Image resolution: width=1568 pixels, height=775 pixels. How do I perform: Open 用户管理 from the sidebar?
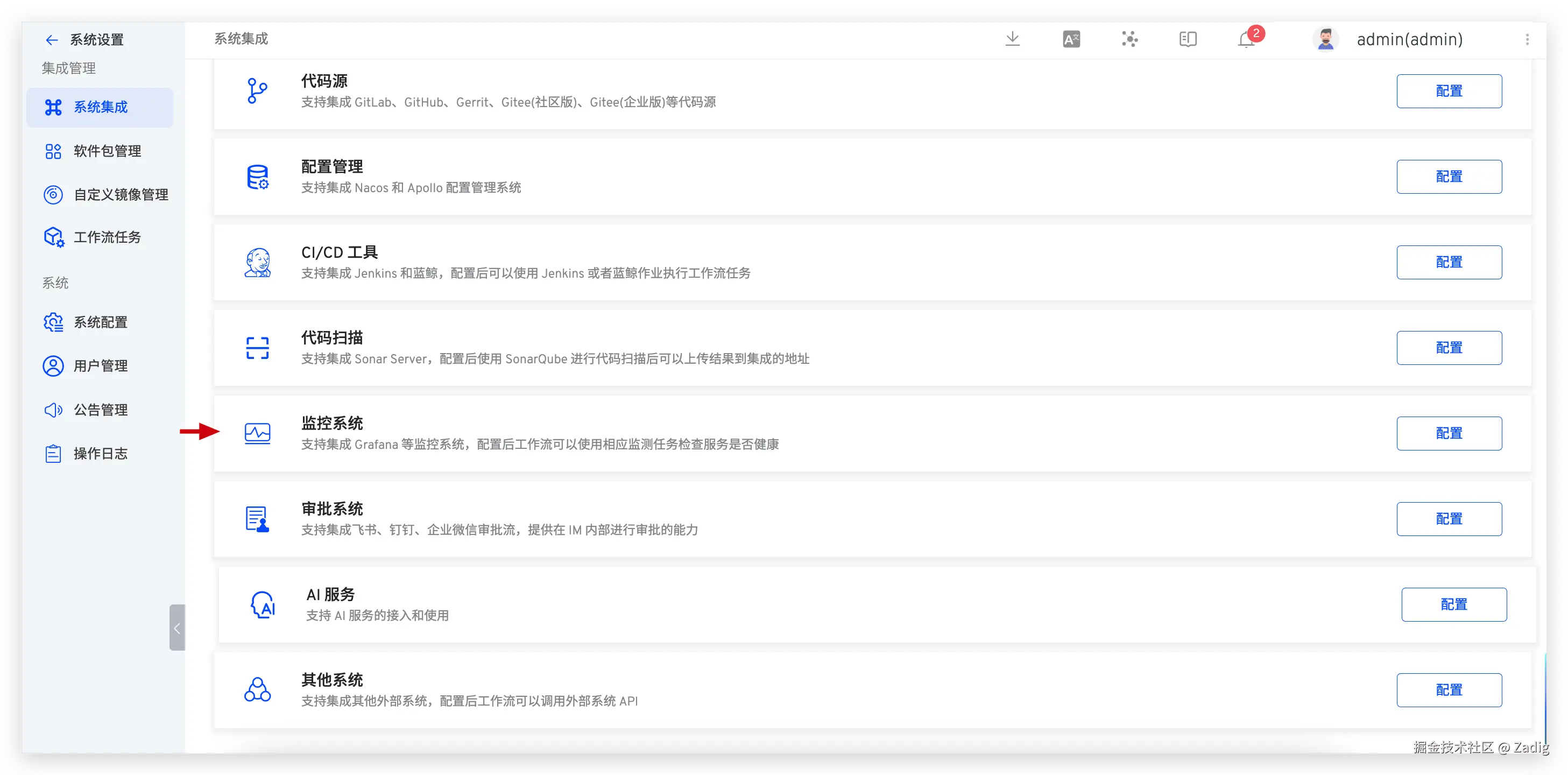pos(101,366)
